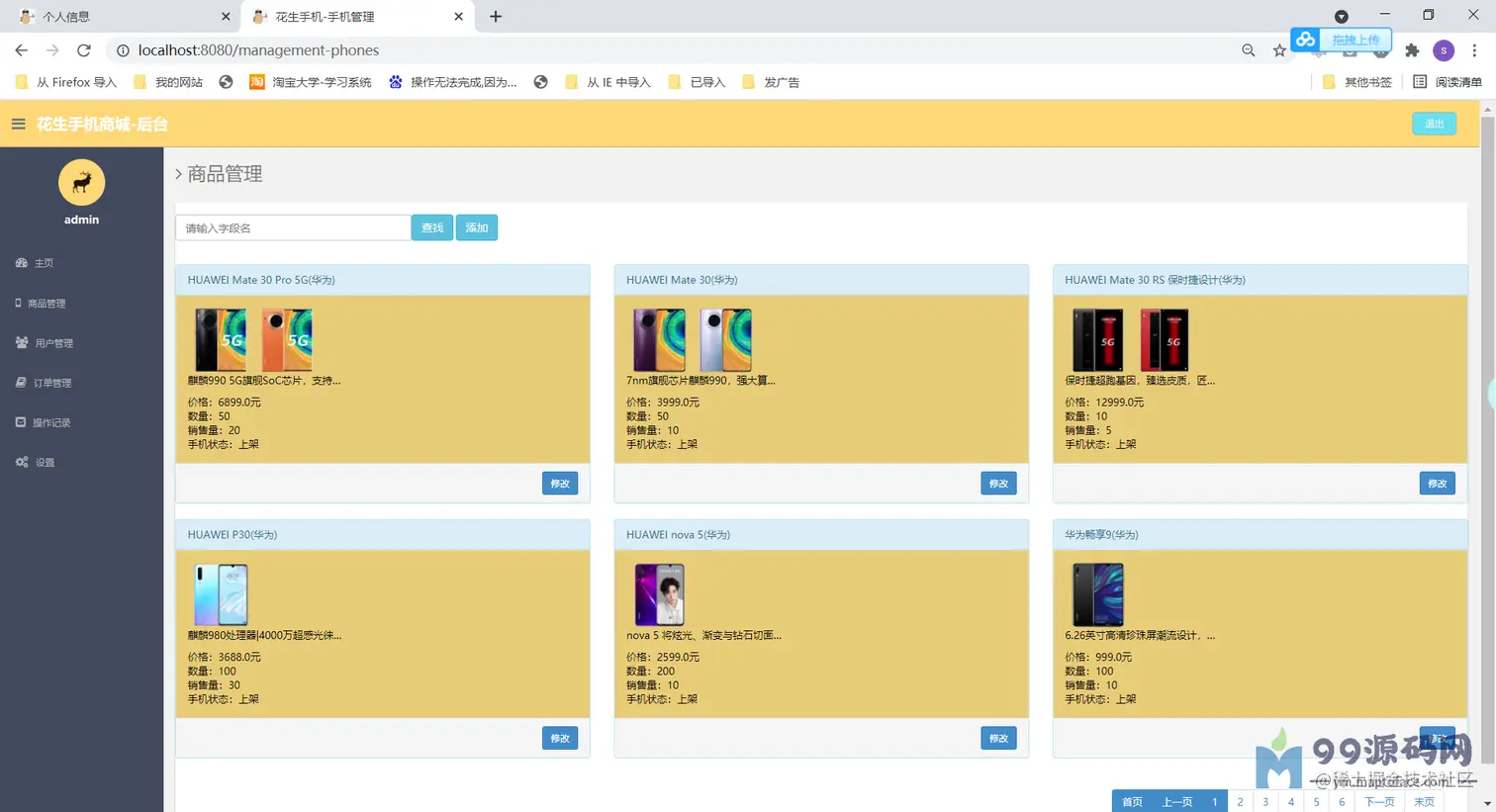The image size is (1496, 812).
Task: Bookmark this page with the star icon
Action: (x=1279, y=50)
